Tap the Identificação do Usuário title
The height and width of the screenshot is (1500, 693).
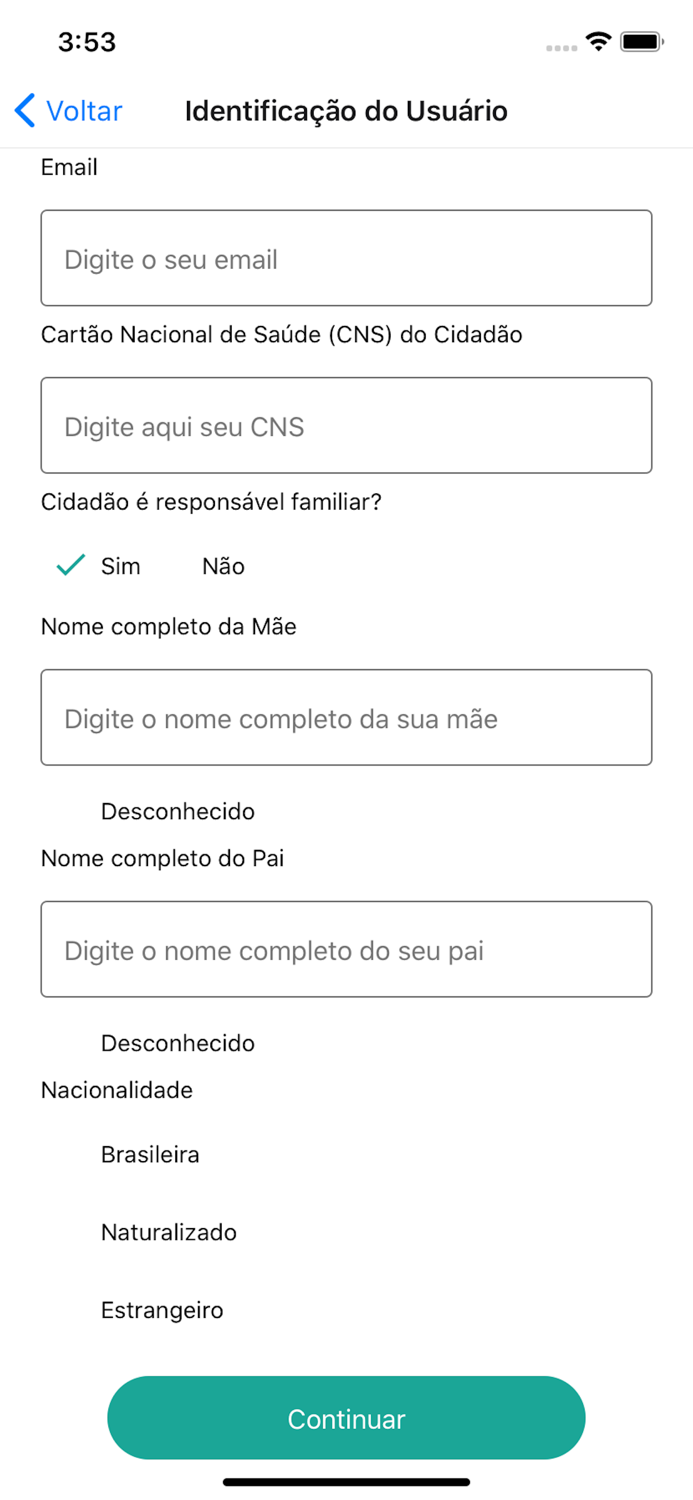coord(346,111)
